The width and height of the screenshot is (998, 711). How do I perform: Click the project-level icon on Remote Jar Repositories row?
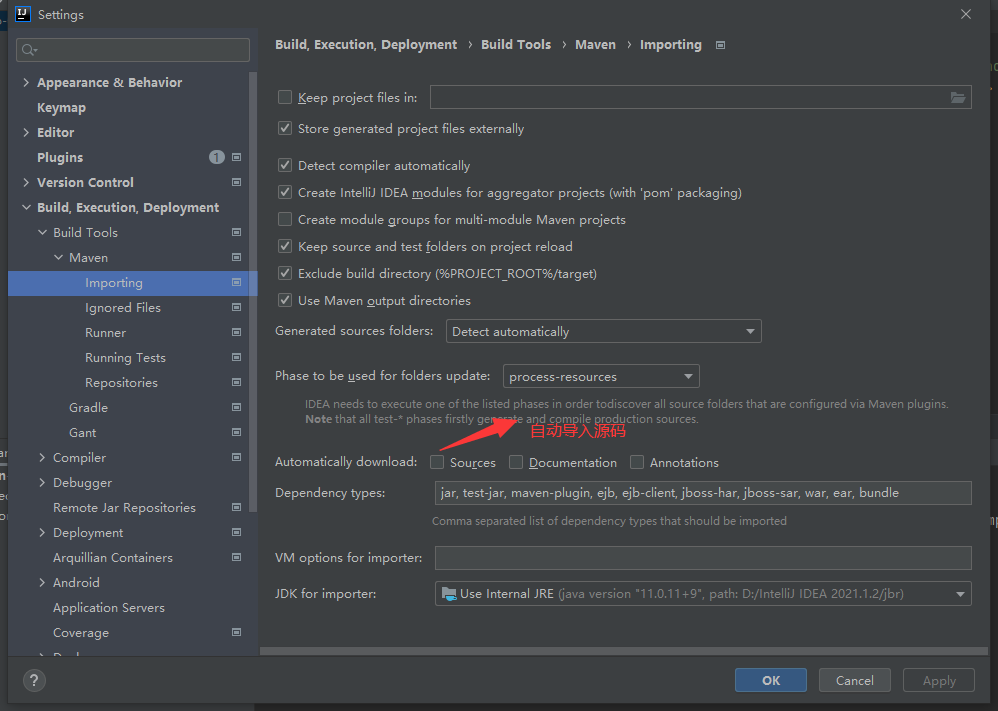(236, 507)
